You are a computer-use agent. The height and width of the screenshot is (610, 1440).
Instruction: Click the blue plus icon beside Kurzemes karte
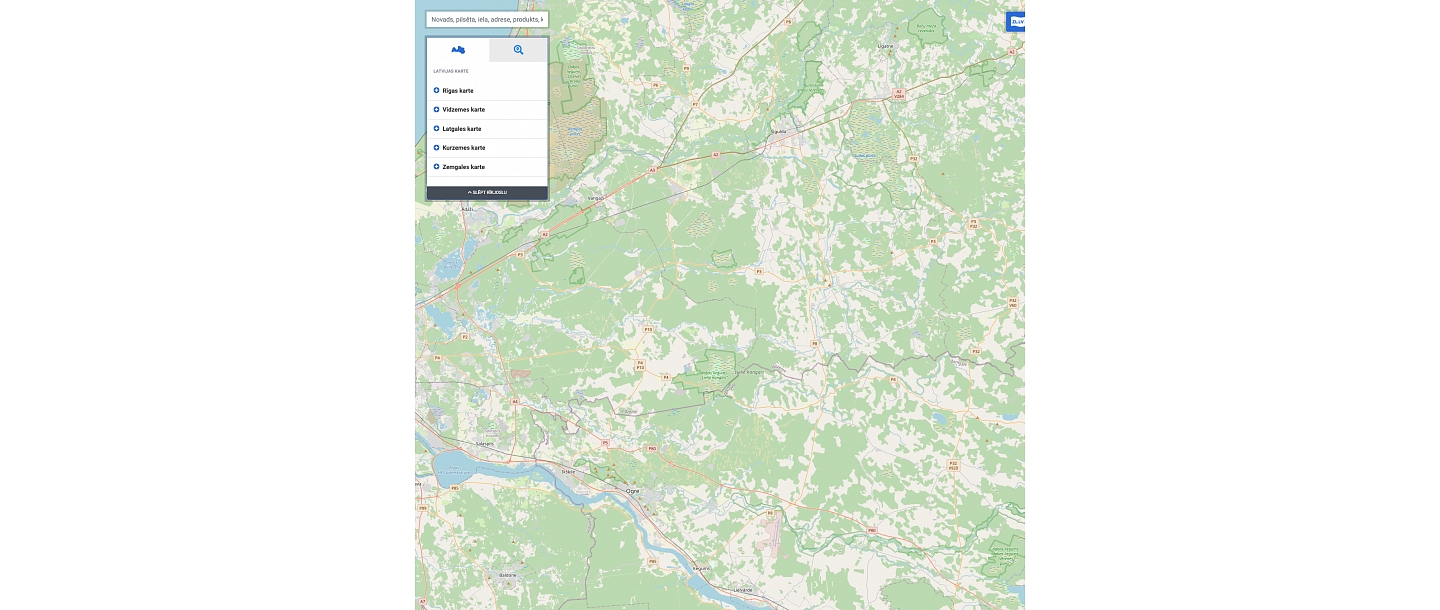[436, 147]
